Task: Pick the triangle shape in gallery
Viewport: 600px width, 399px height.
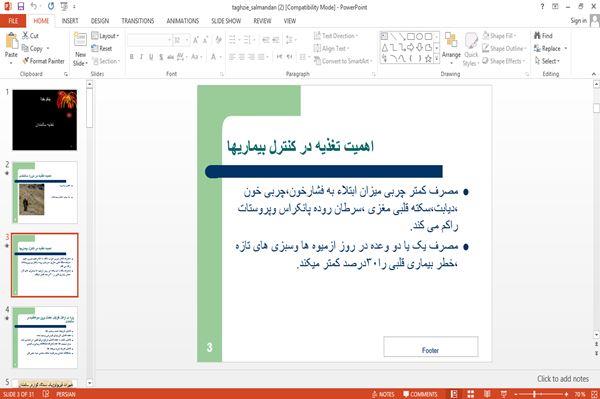Action: point(385,47)
